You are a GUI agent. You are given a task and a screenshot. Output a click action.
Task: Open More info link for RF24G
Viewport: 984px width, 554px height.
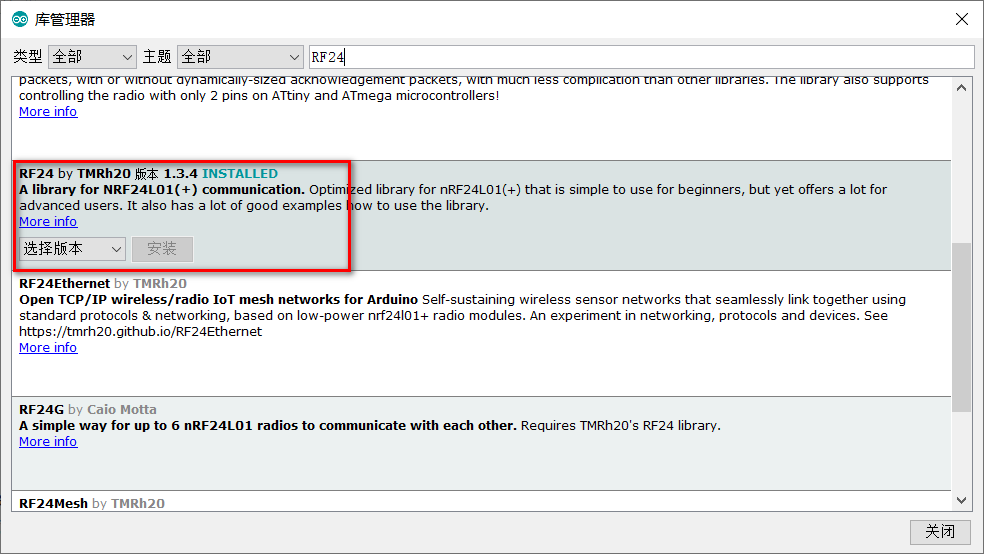pyautogui.click(x=48, y=442)
